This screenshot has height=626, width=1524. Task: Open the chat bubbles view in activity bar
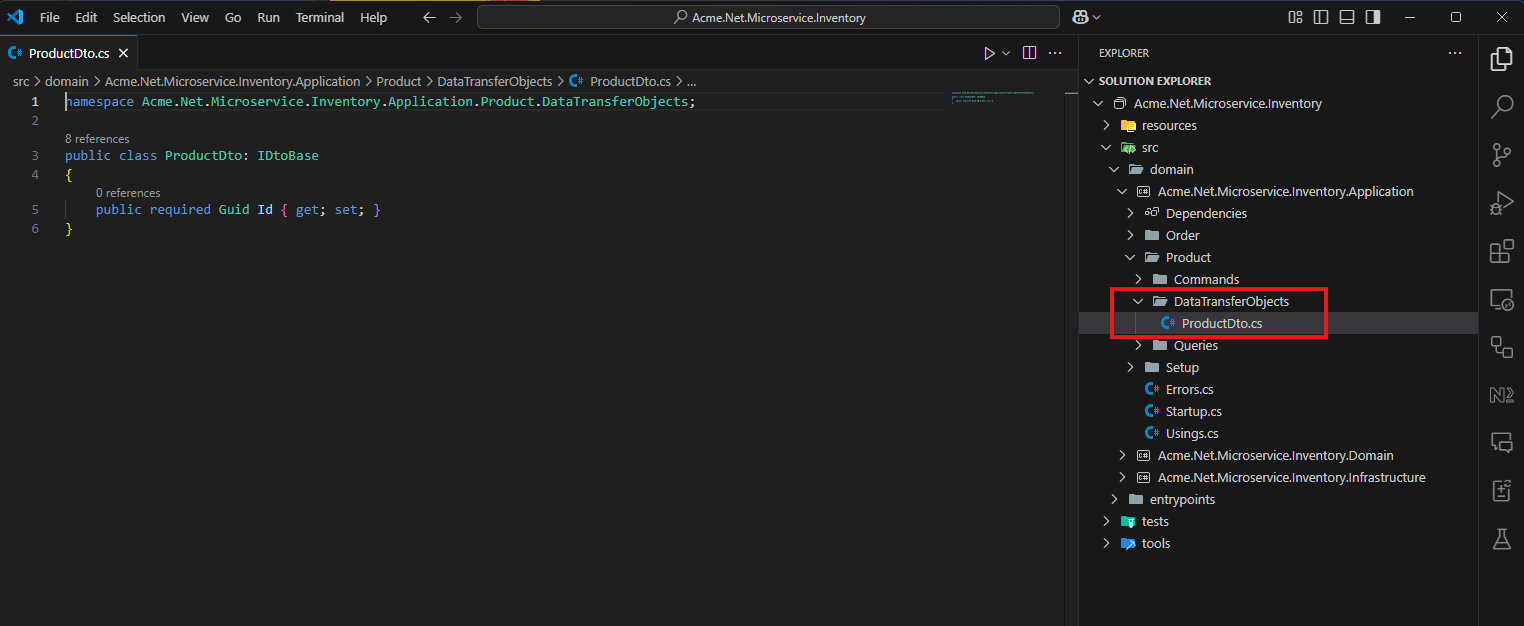(x=1501, y=443)
